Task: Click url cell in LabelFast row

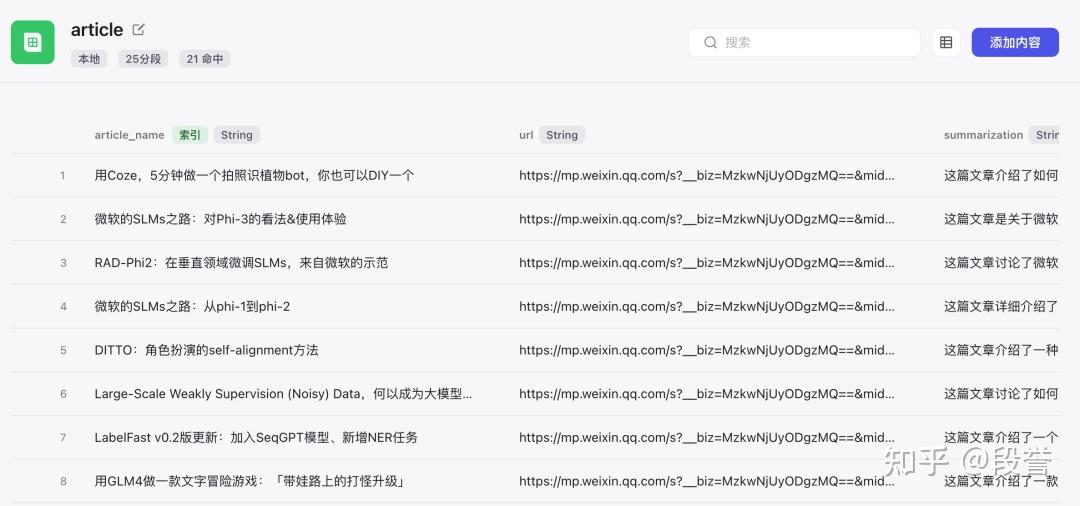Action: (707, 438)
